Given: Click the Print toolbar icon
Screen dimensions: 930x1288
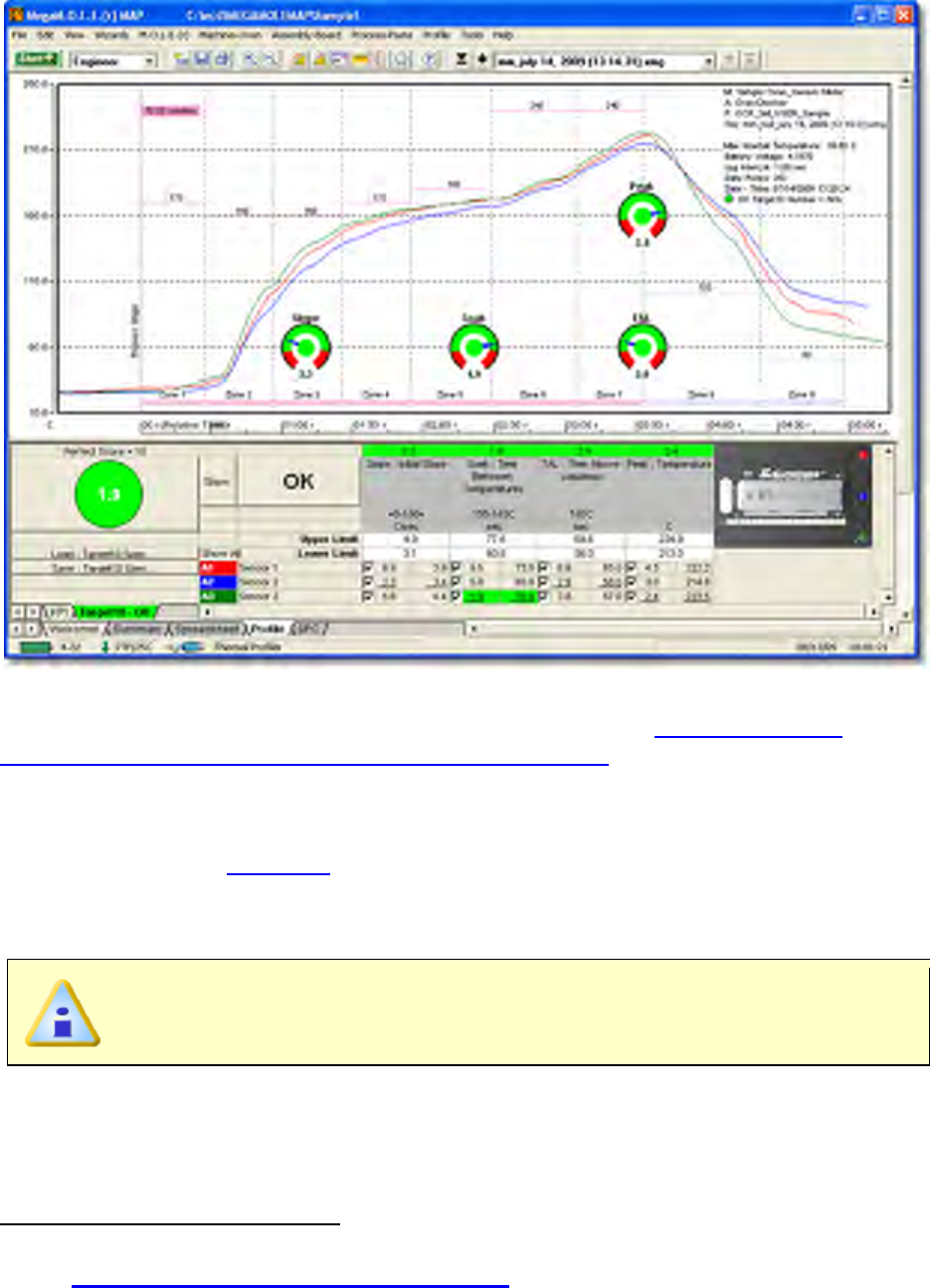Looking at the screenshot, I should click(223, 60).
